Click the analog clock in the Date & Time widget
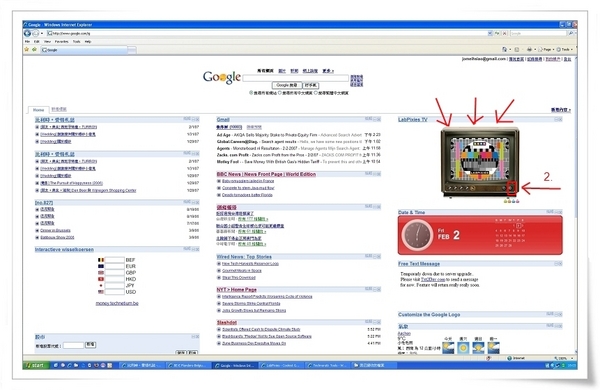This screenshot has height=390, width=600. coord(417,235)
